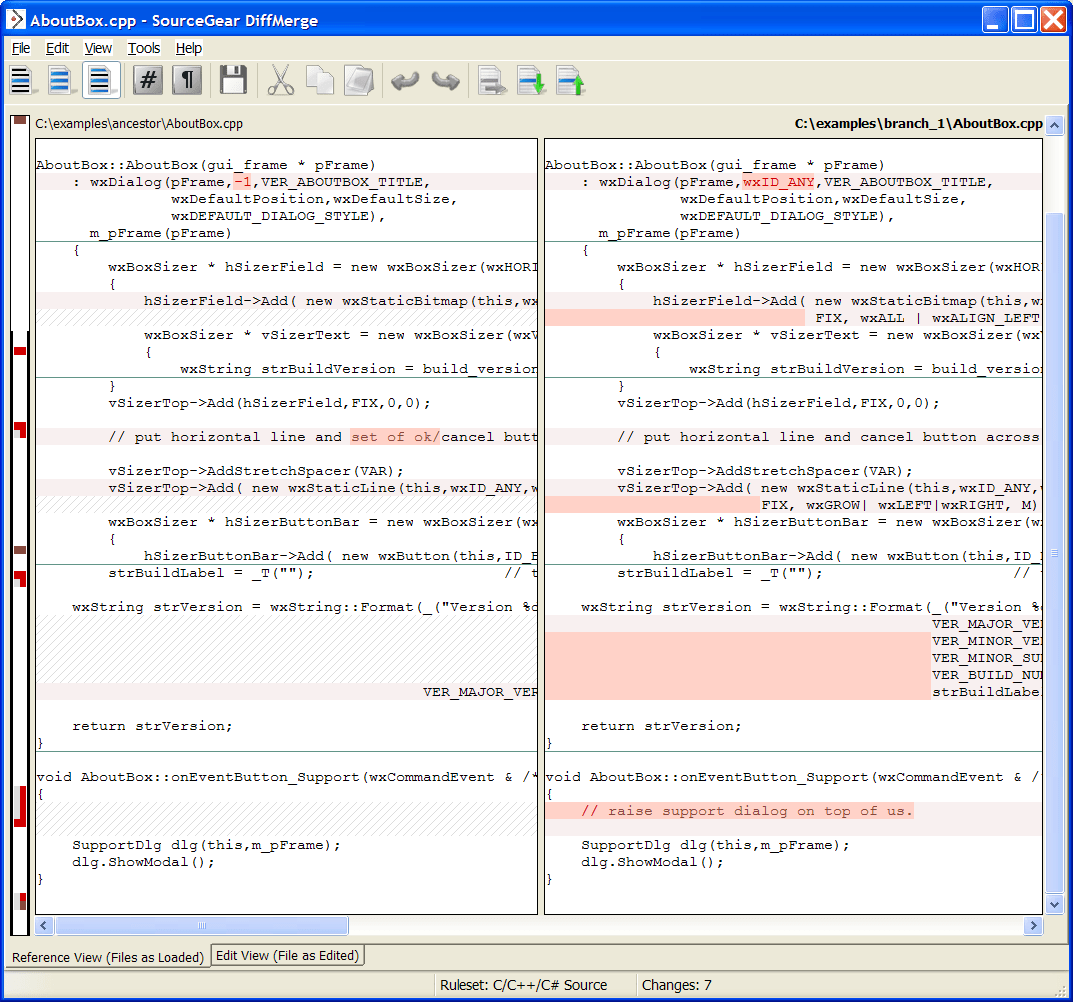Image resolution: width=1073 pixels, height=1002 pixels.
Task: Open the Edit menu
Action: (57, 48)
